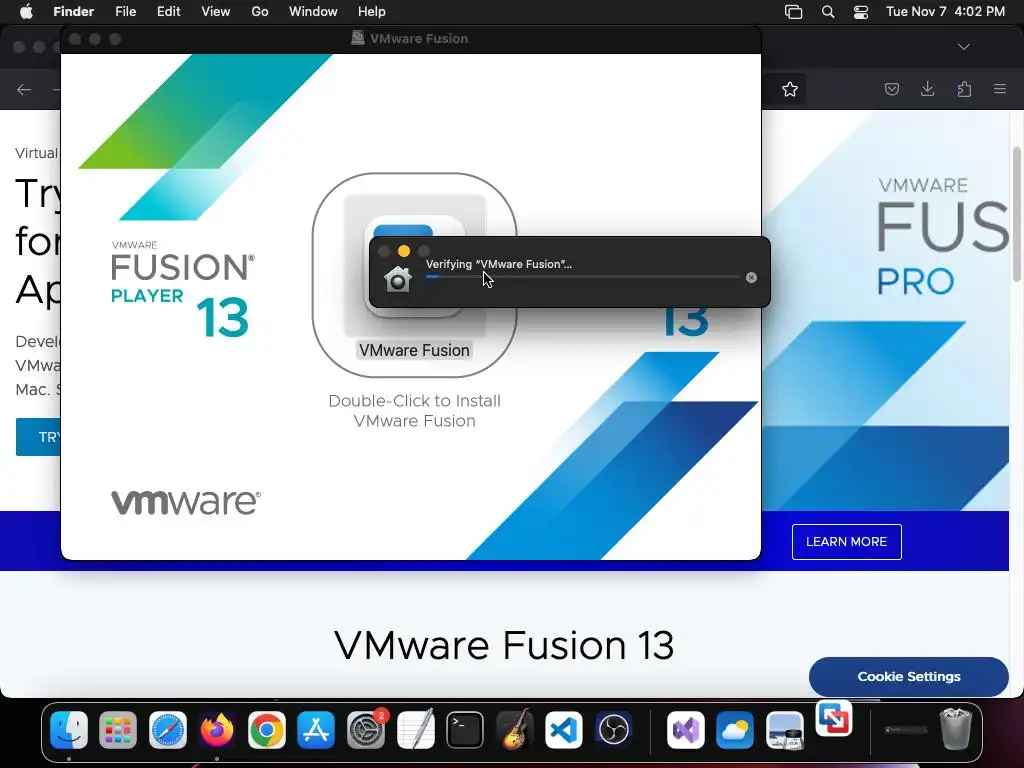Click the 'VMware Fusion 13' page heading

point(504,645)
